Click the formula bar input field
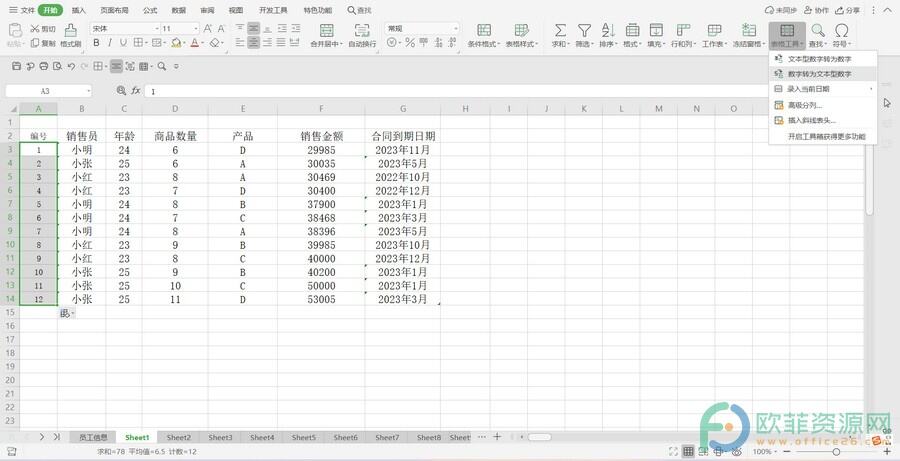Viewport: 900px width, 461px height. tap(456, 91)
